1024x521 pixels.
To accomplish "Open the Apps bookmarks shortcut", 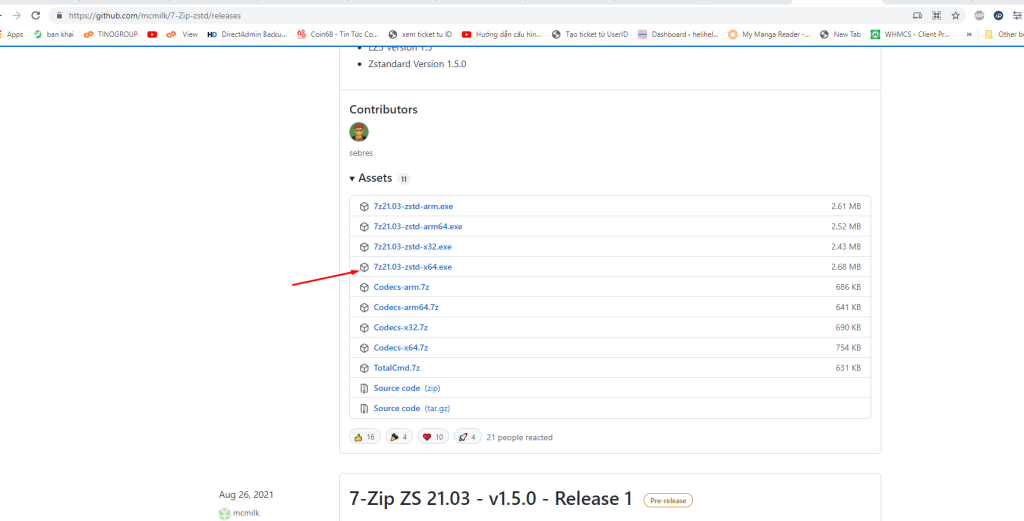I will point(12,35).
